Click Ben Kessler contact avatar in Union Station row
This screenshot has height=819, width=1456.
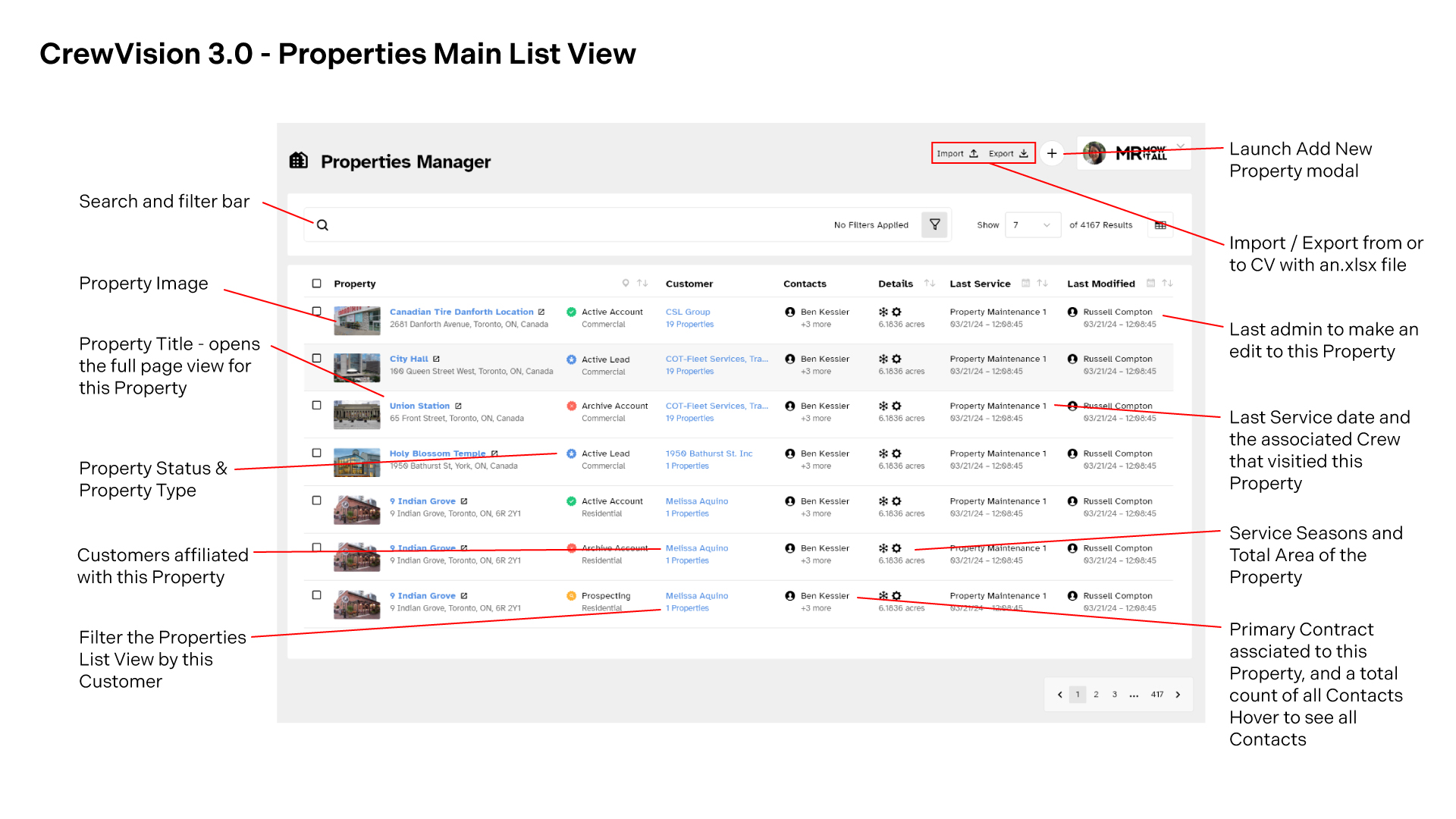[x=790, y=406]
